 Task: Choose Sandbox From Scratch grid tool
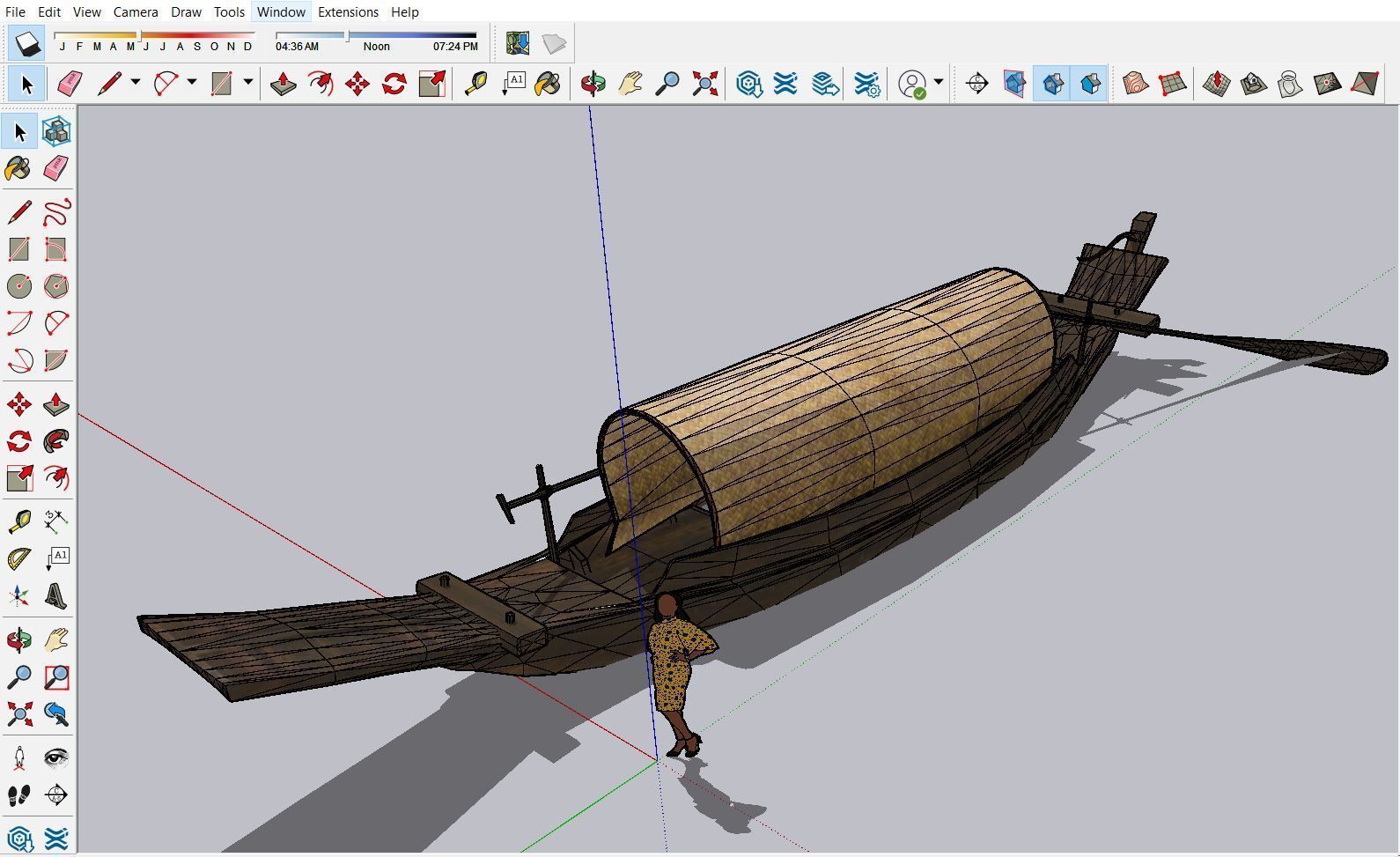pos(1173,84)
